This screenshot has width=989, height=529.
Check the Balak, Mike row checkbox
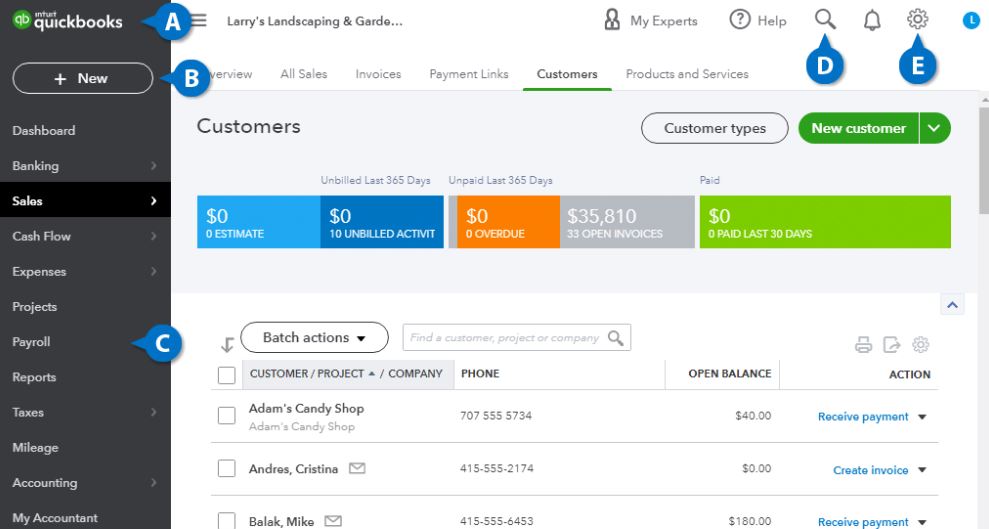coord(226,521)
